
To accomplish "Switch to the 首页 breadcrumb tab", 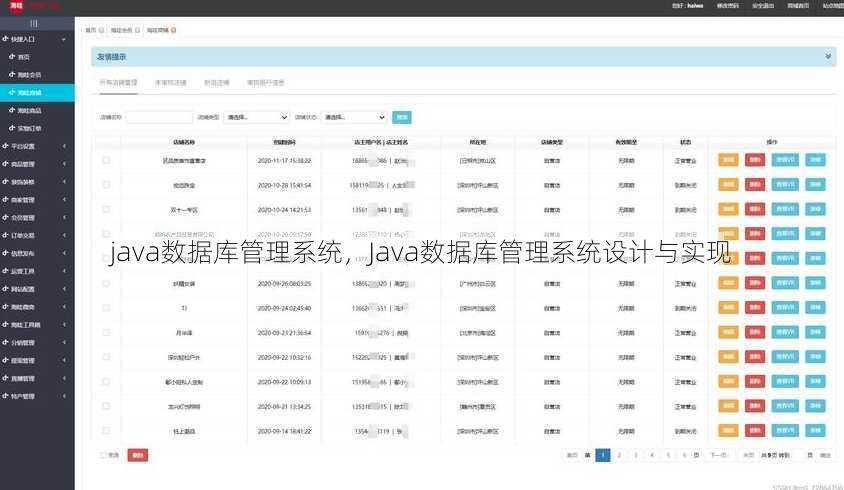I will coord(90,31).
